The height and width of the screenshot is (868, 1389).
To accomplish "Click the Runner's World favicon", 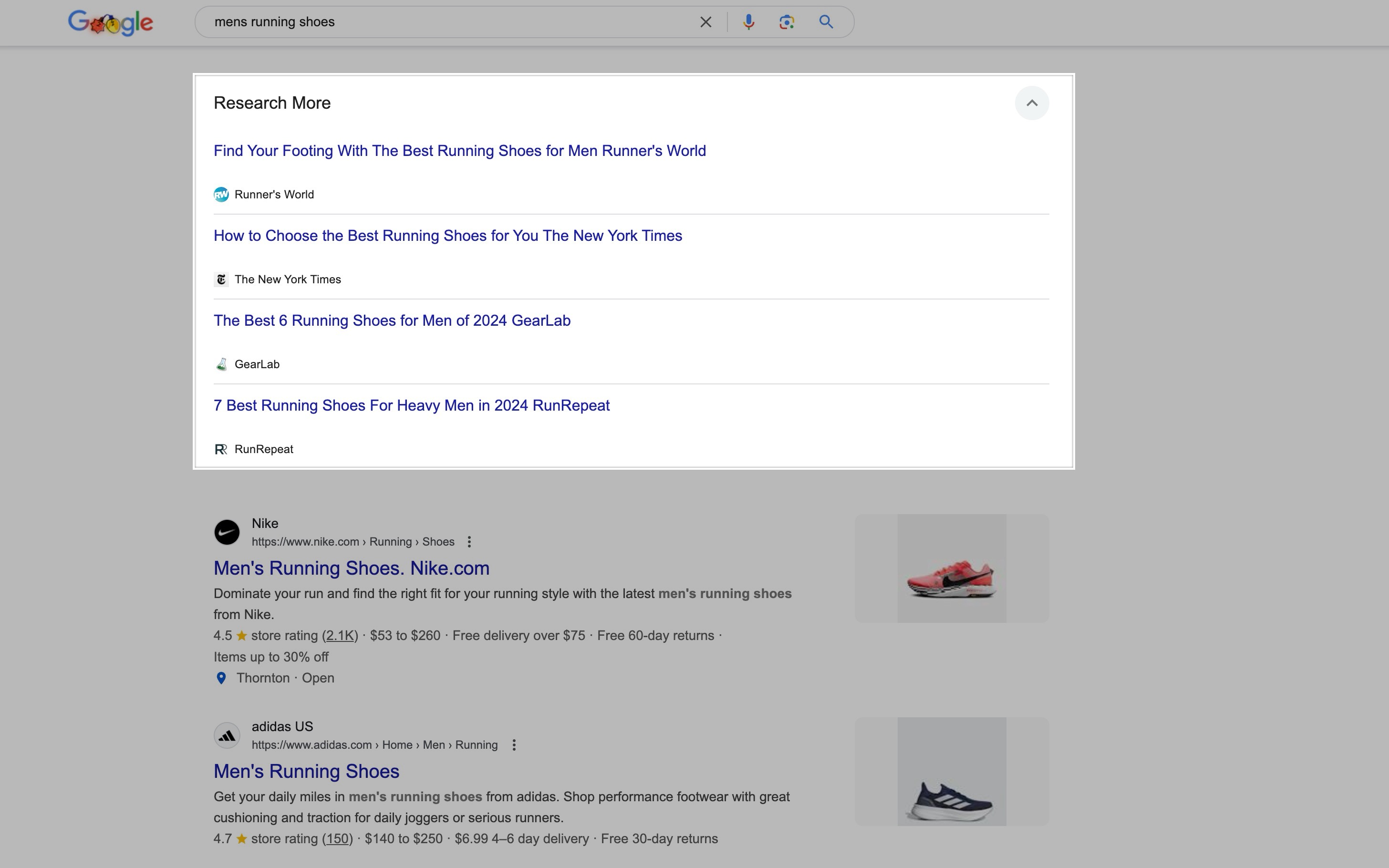I will pyautogui.click(x=222, y=194).
